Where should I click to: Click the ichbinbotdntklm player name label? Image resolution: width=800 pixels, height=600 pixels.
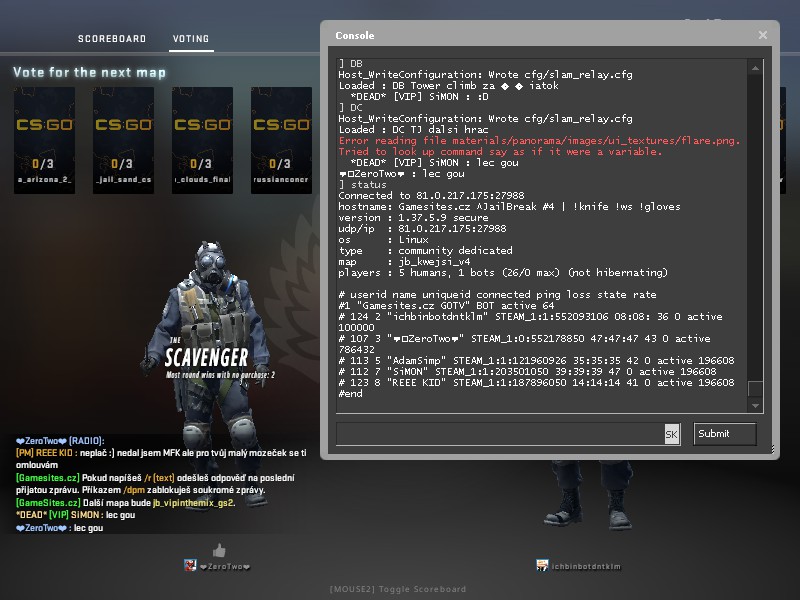click(586, 567)
